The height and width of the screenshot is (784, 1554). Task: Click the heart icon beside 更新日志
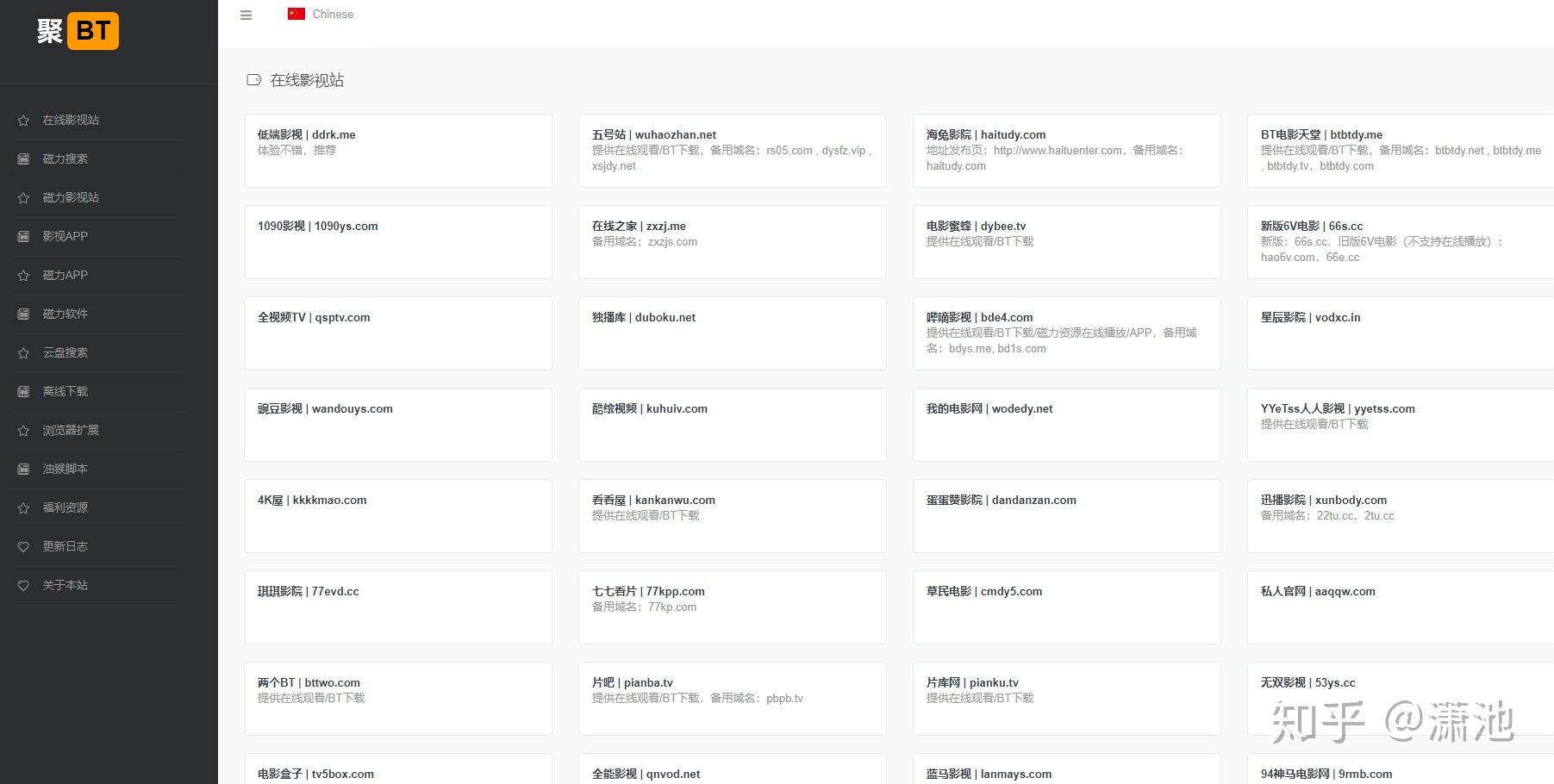tap(23, 547)
